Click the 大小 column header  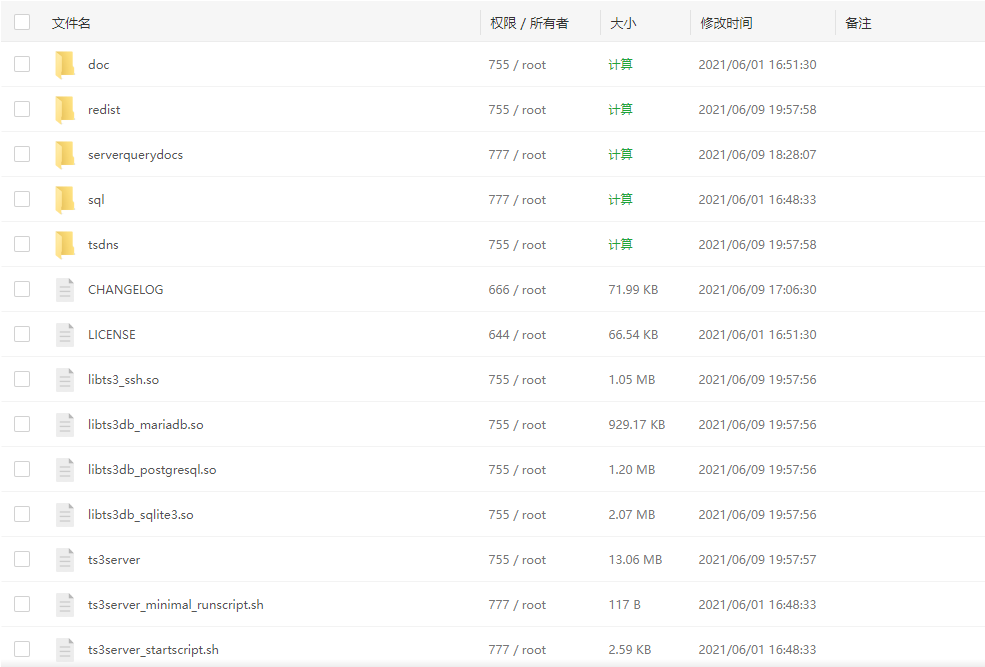[x=622, y=23]
